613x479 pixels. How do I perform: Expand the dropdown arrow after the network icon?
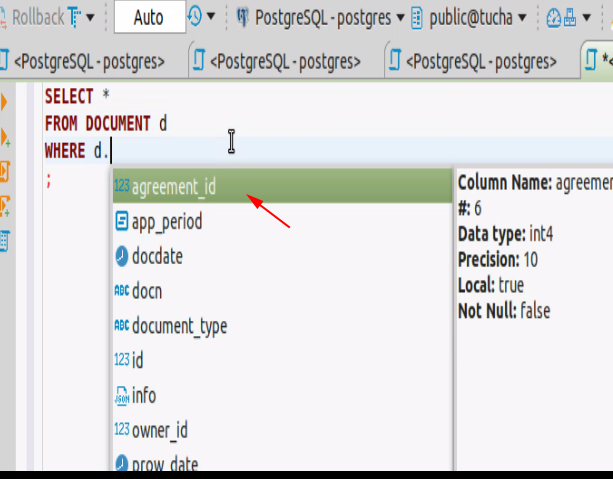[x=586, y=18]
